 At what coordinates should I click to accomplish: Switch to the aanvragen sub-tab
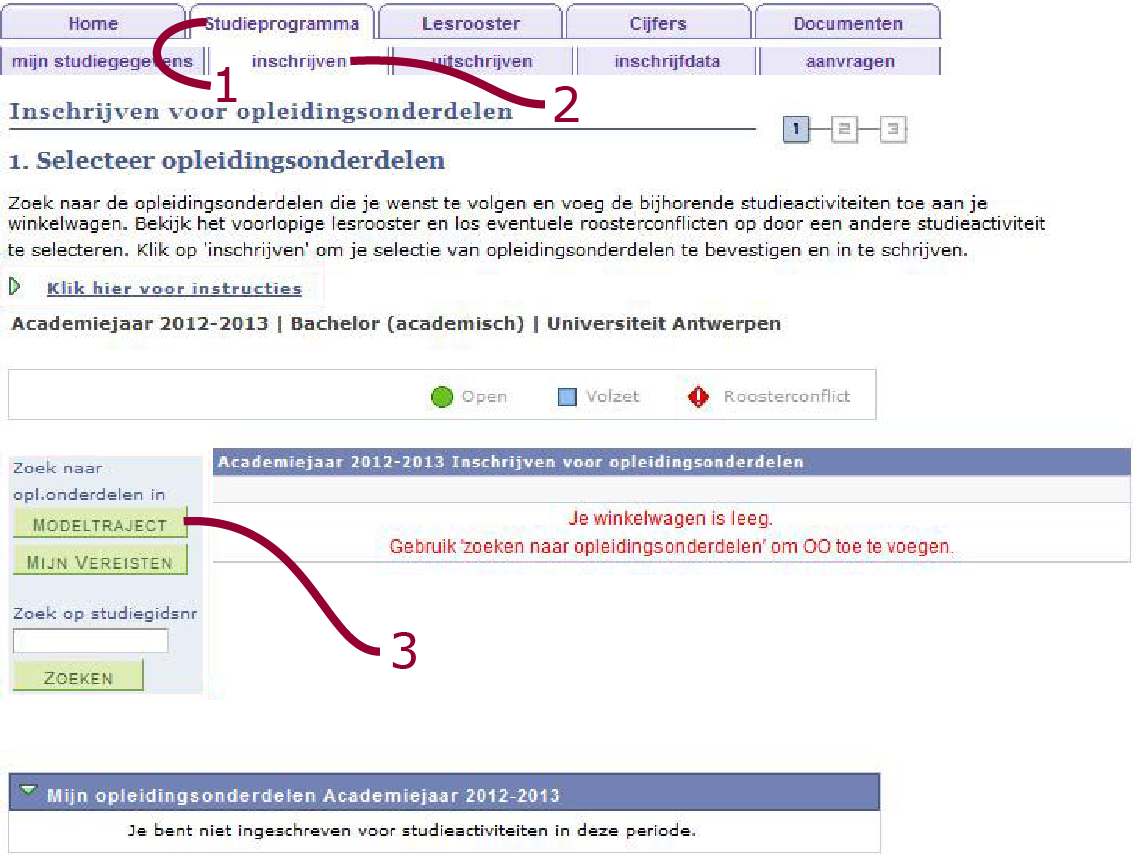[x=850, y=62]
